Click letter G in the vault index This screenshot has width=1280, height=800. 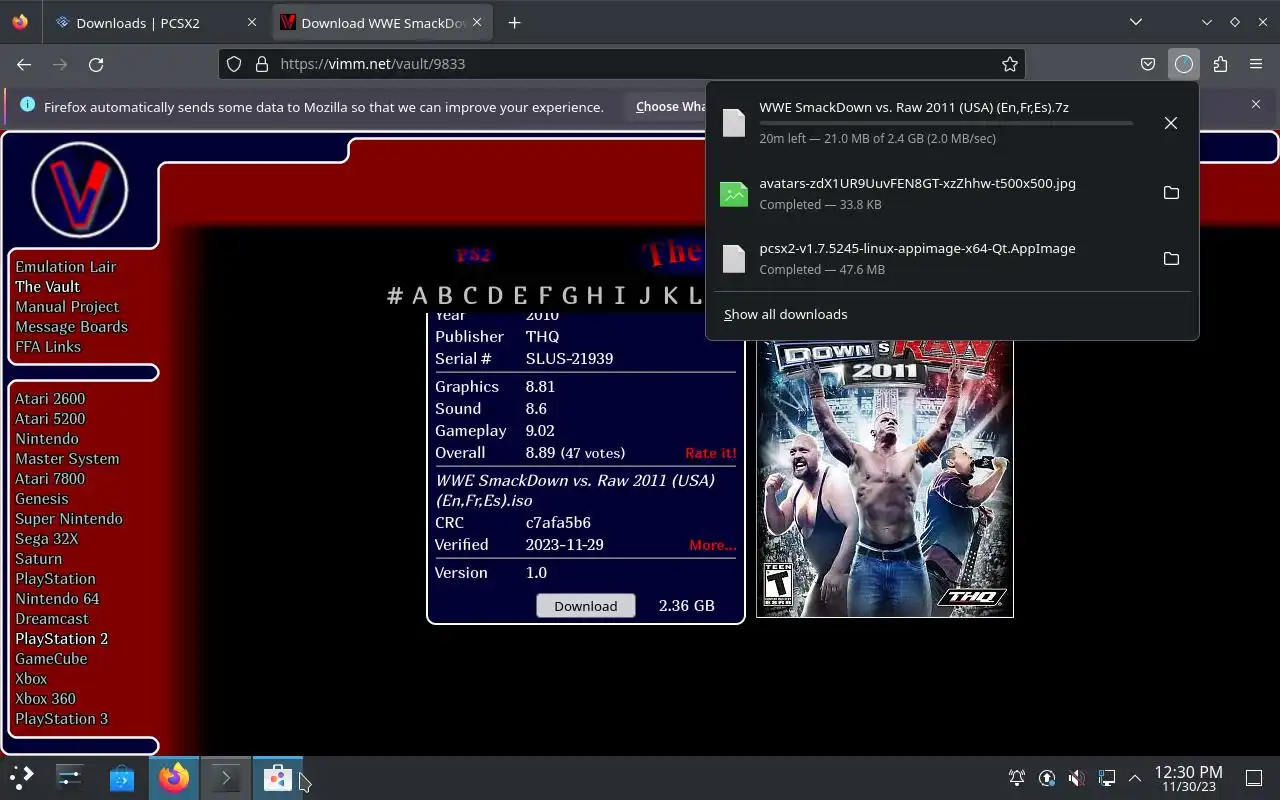570,296
